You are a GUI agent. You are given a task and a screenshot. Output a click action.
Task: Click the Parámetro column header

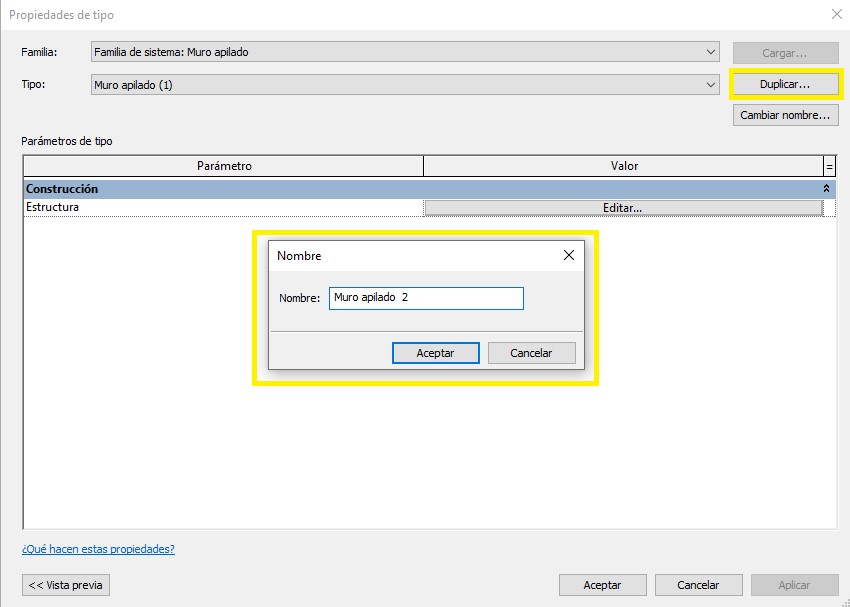click(x=224, y=166)
